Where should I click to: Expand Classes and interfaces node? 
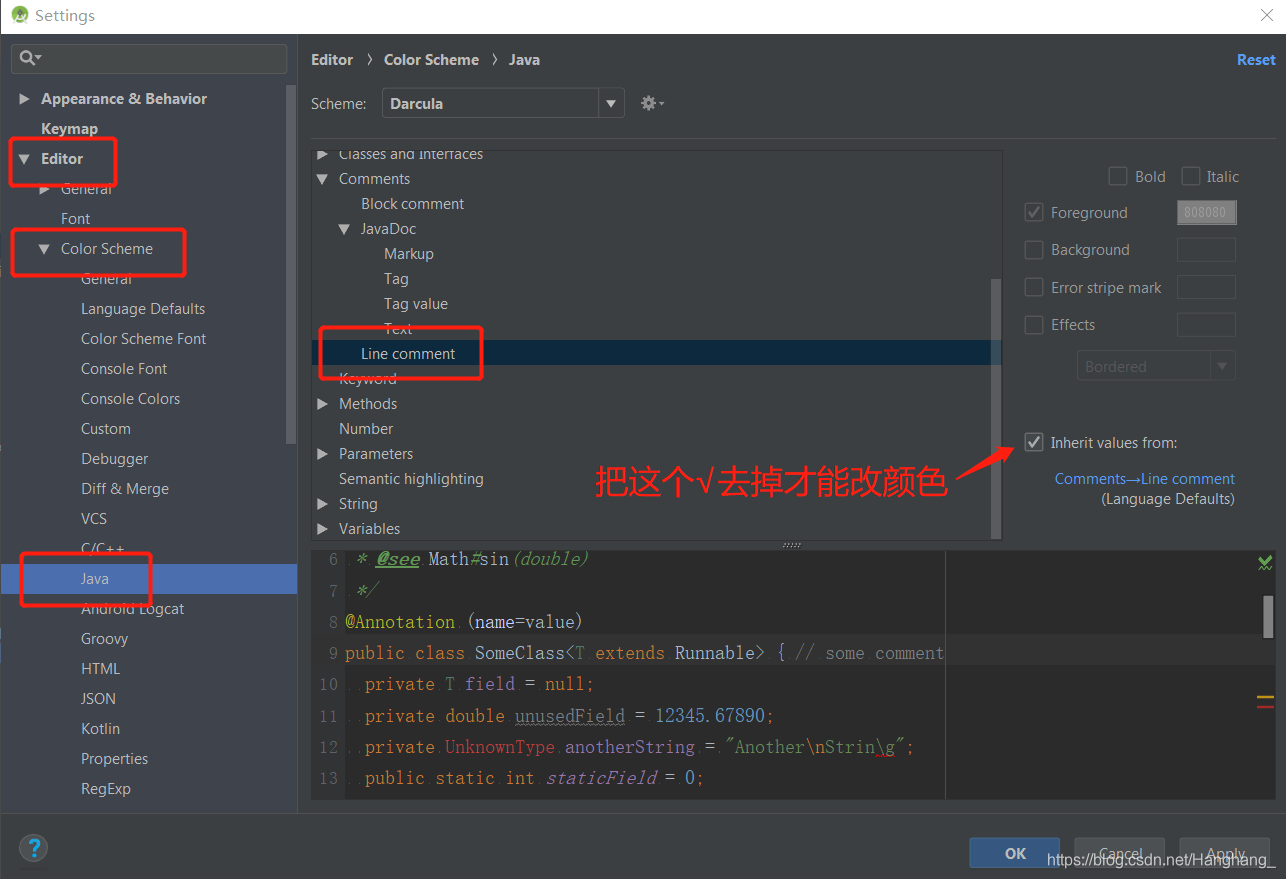[322, 155]
